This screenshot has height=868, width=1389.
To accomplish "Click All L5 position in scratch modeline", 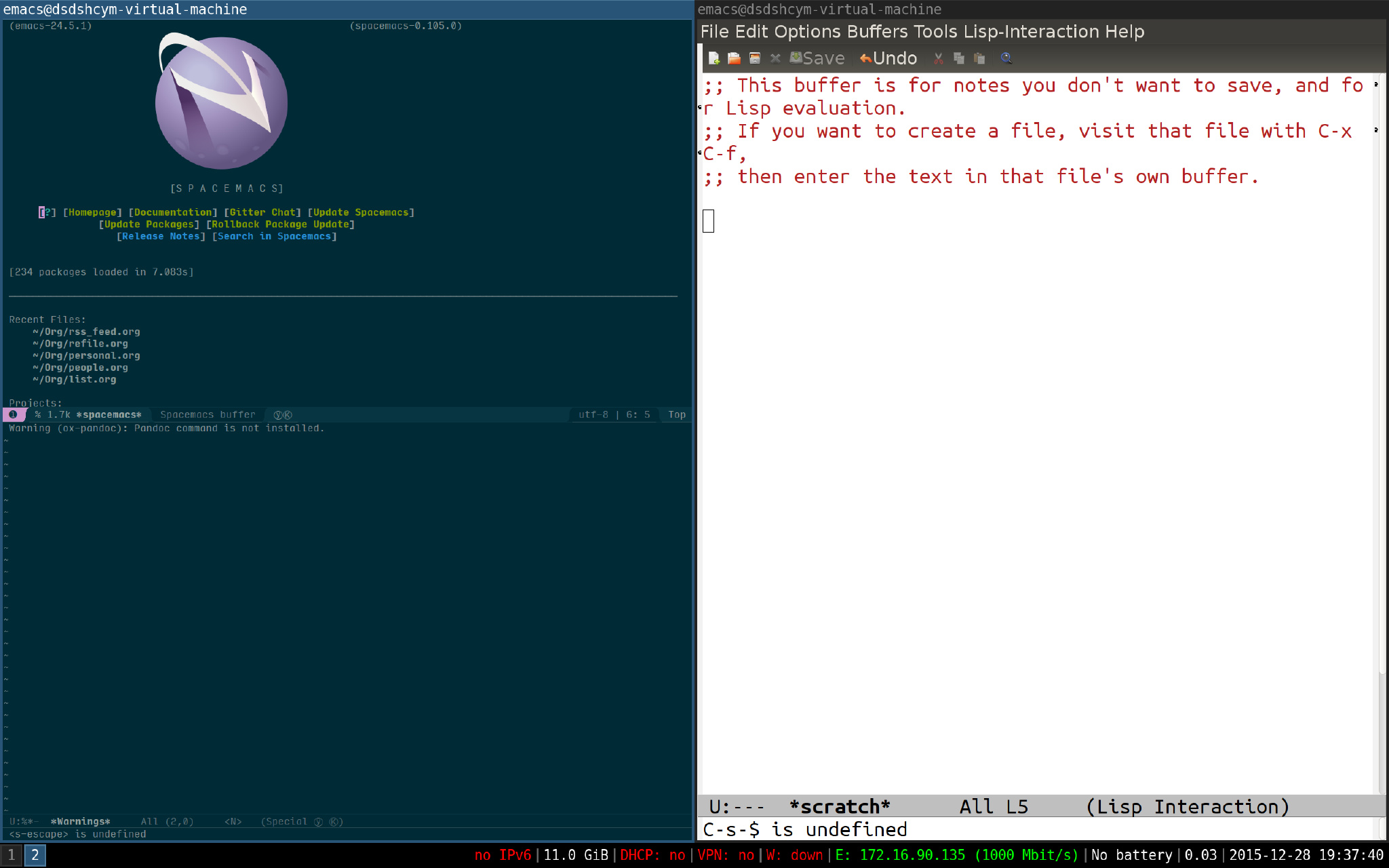I will (994, 806).
